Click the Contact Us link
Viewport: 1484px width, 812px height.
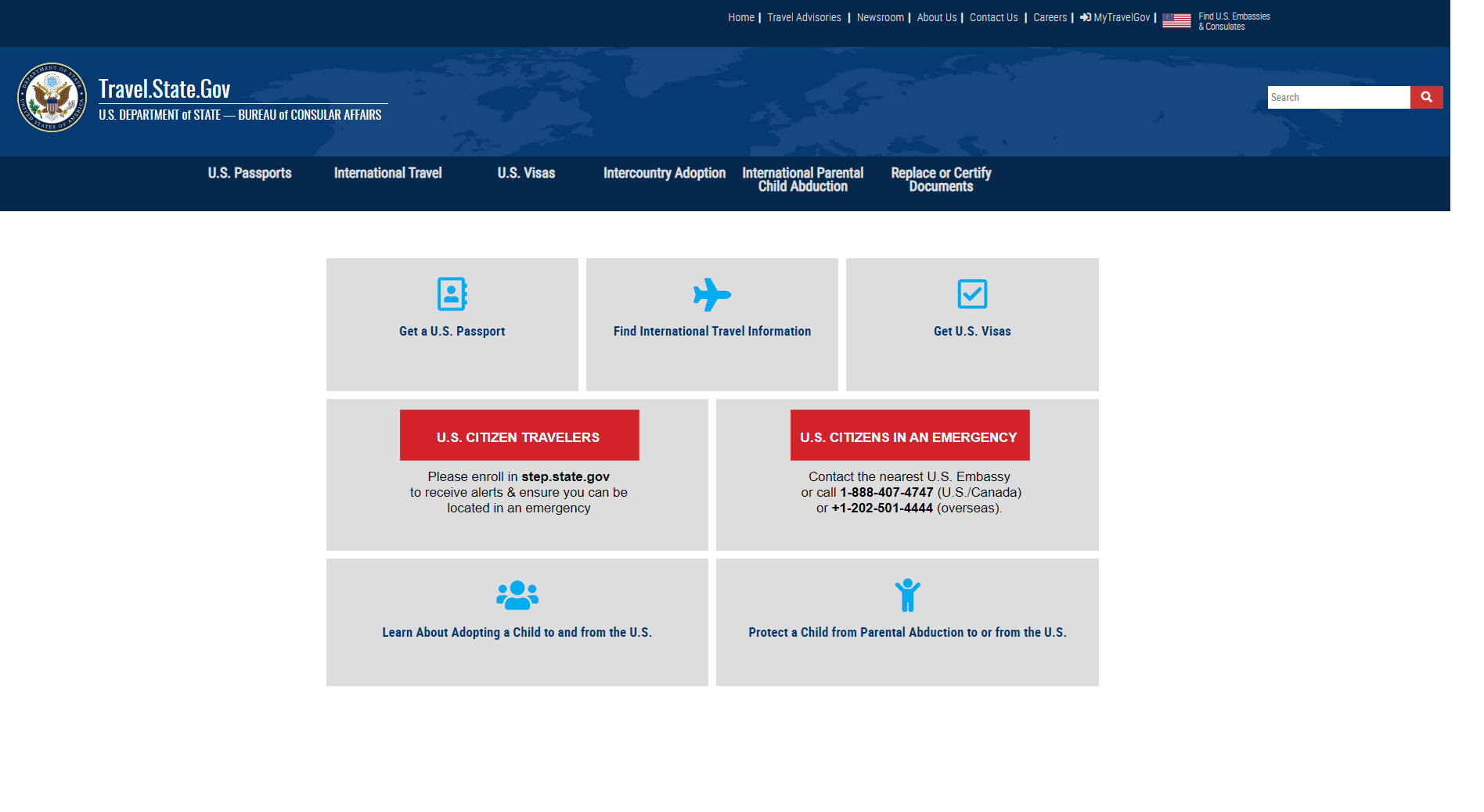(x=993, y=17)
